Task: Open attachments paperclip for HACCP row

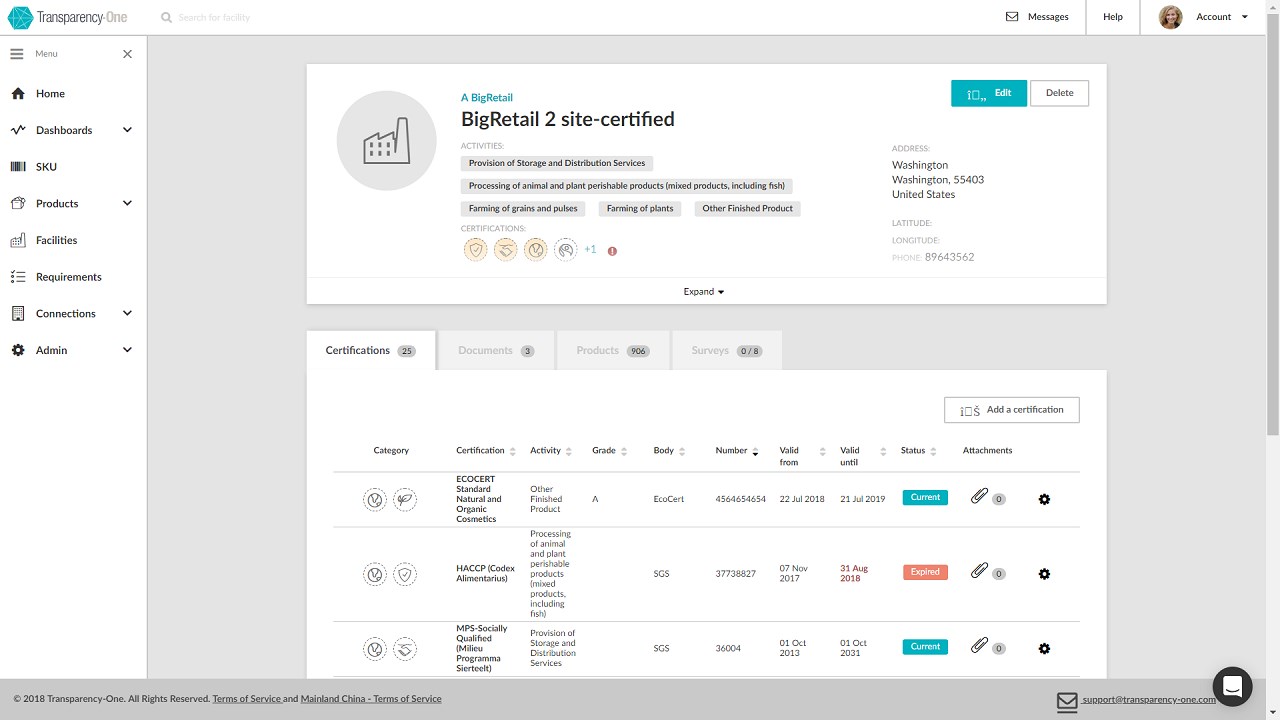Action: coord(979,572)
